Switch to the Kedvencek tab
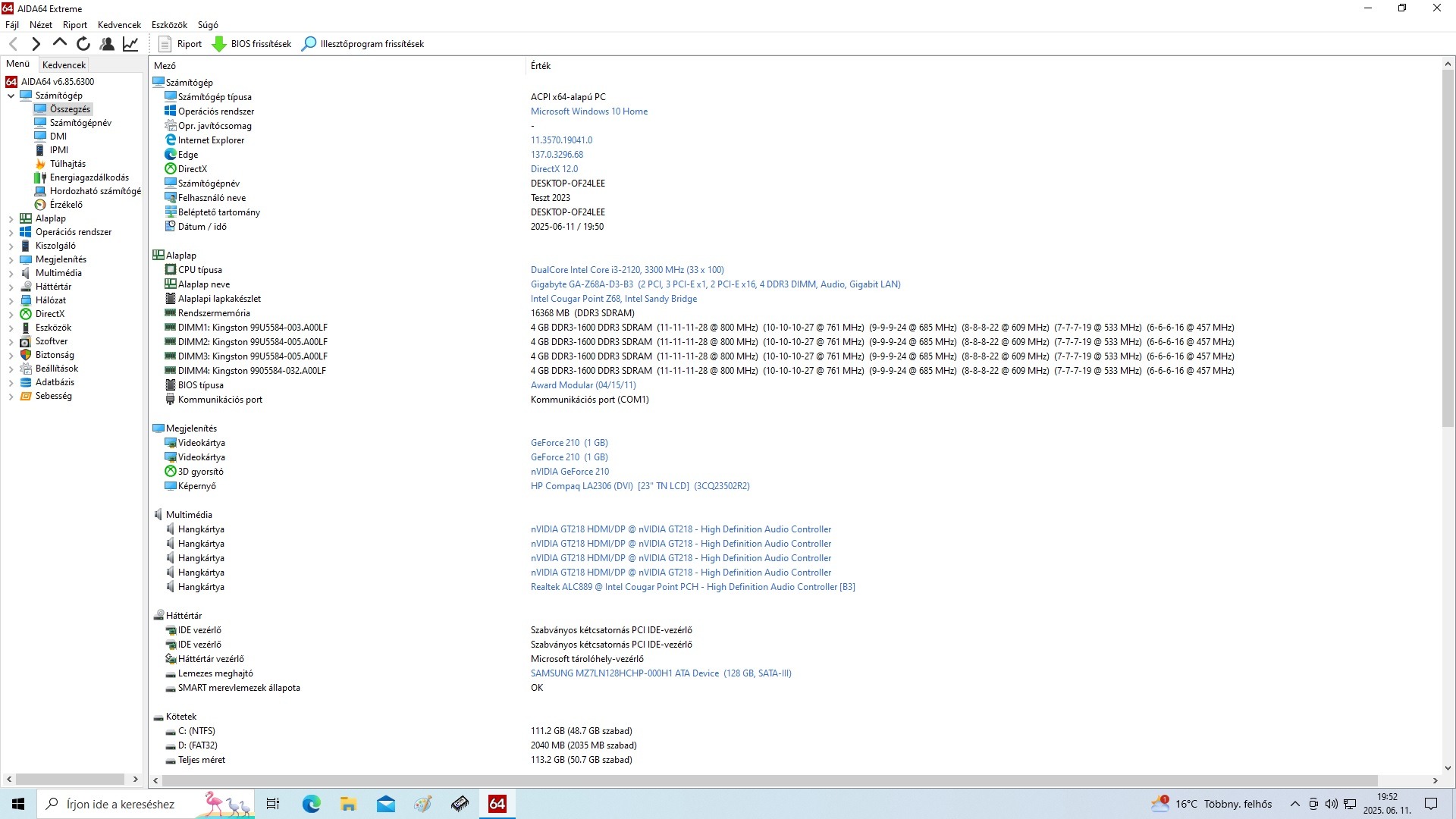This screenshot has width=1456, height=819. [x=64, y=65]
